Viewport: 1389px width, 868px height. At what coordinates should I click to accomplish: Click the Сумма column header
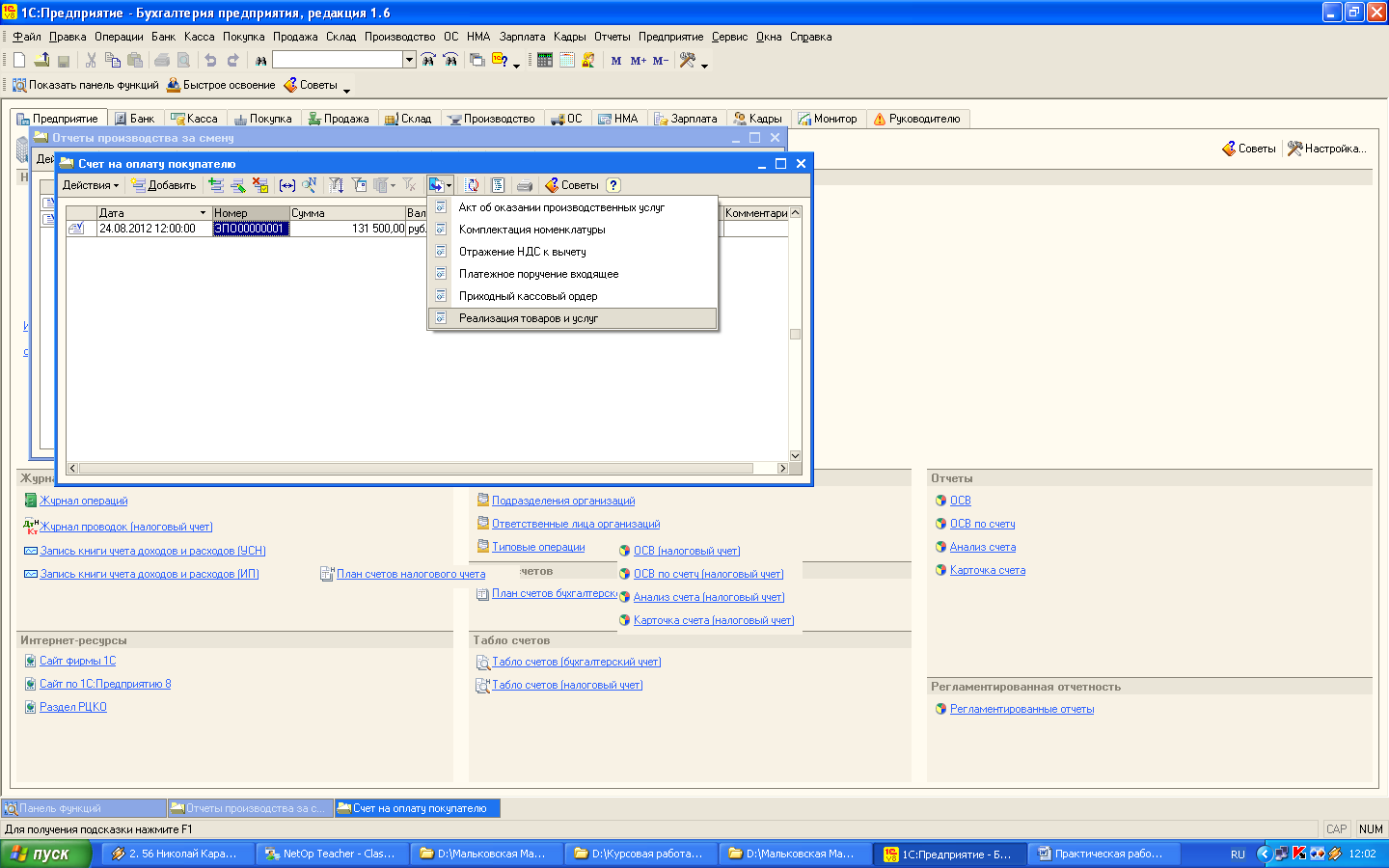(x=347, y=213)
